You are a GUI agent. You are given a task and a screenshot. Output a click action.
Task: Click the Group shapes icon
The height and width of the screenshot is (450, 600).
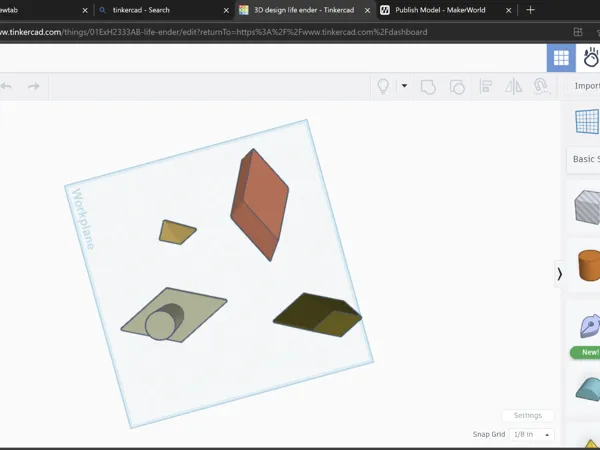428,86
